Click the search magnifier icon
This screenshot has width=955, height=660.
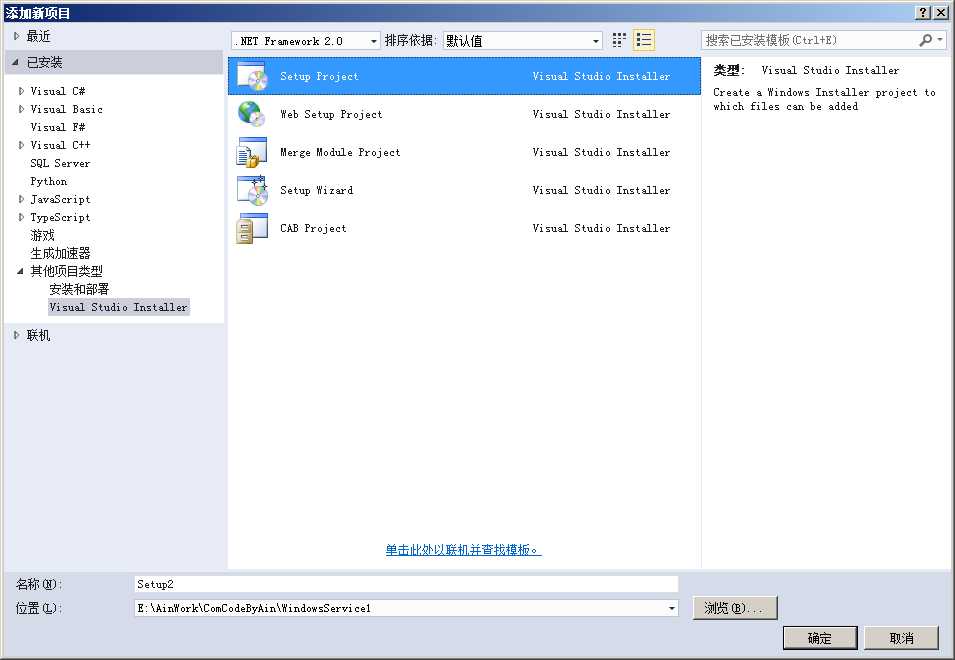pyautogui.click(x=925, y=40)
